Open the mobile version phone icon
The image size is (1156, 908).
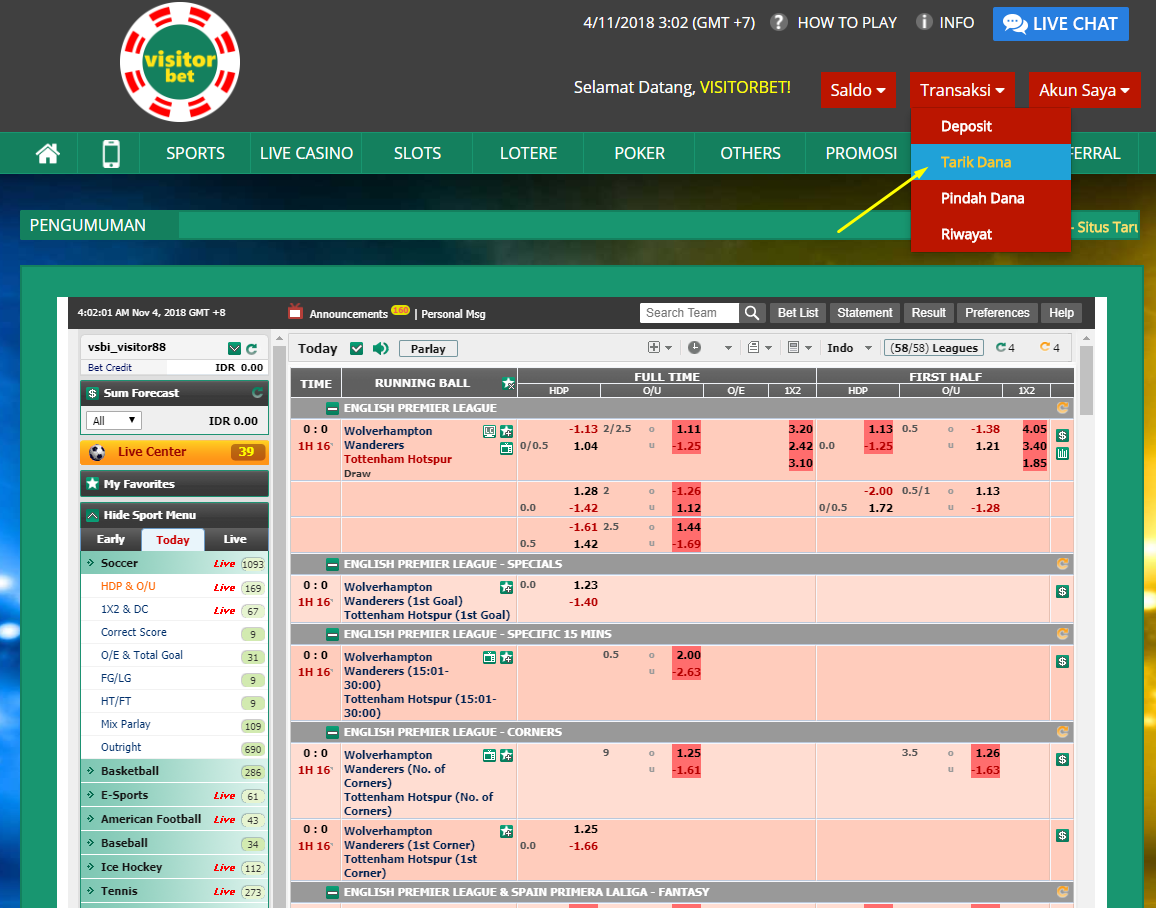pyautogui.click(x=111, y=153)
